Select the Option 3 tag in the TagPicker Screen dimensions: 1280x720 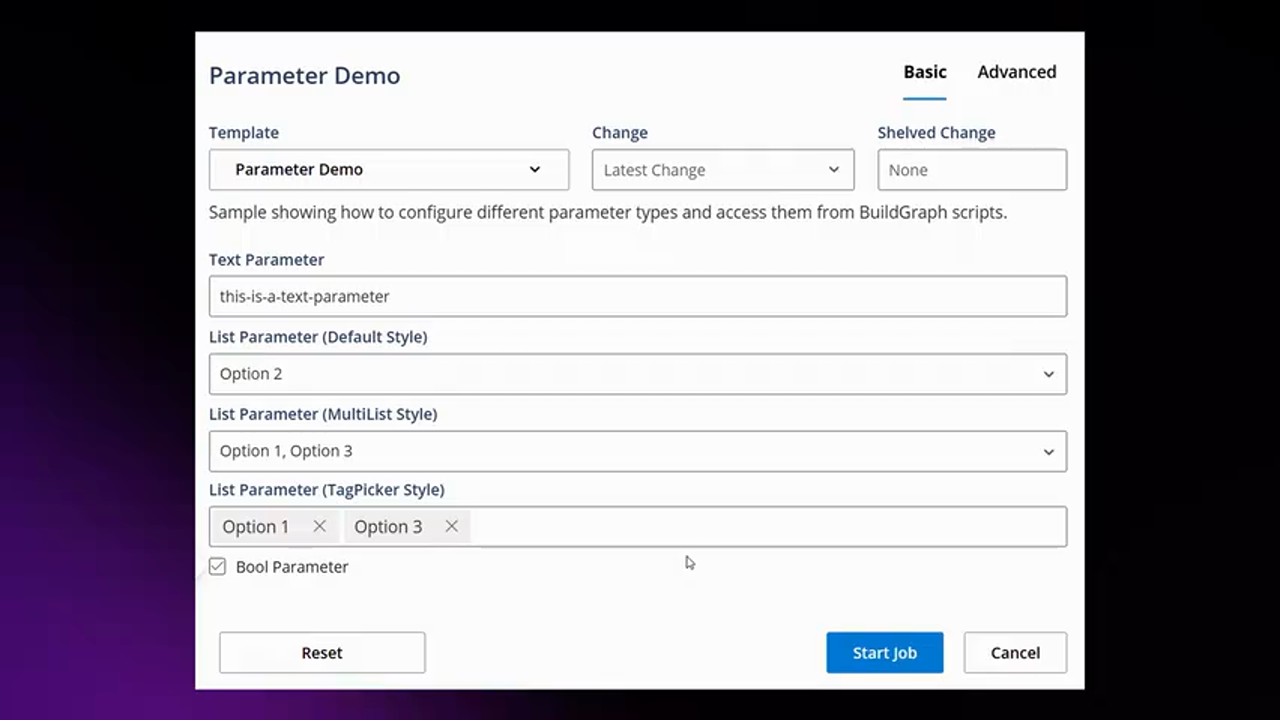(x=388, y=527)
